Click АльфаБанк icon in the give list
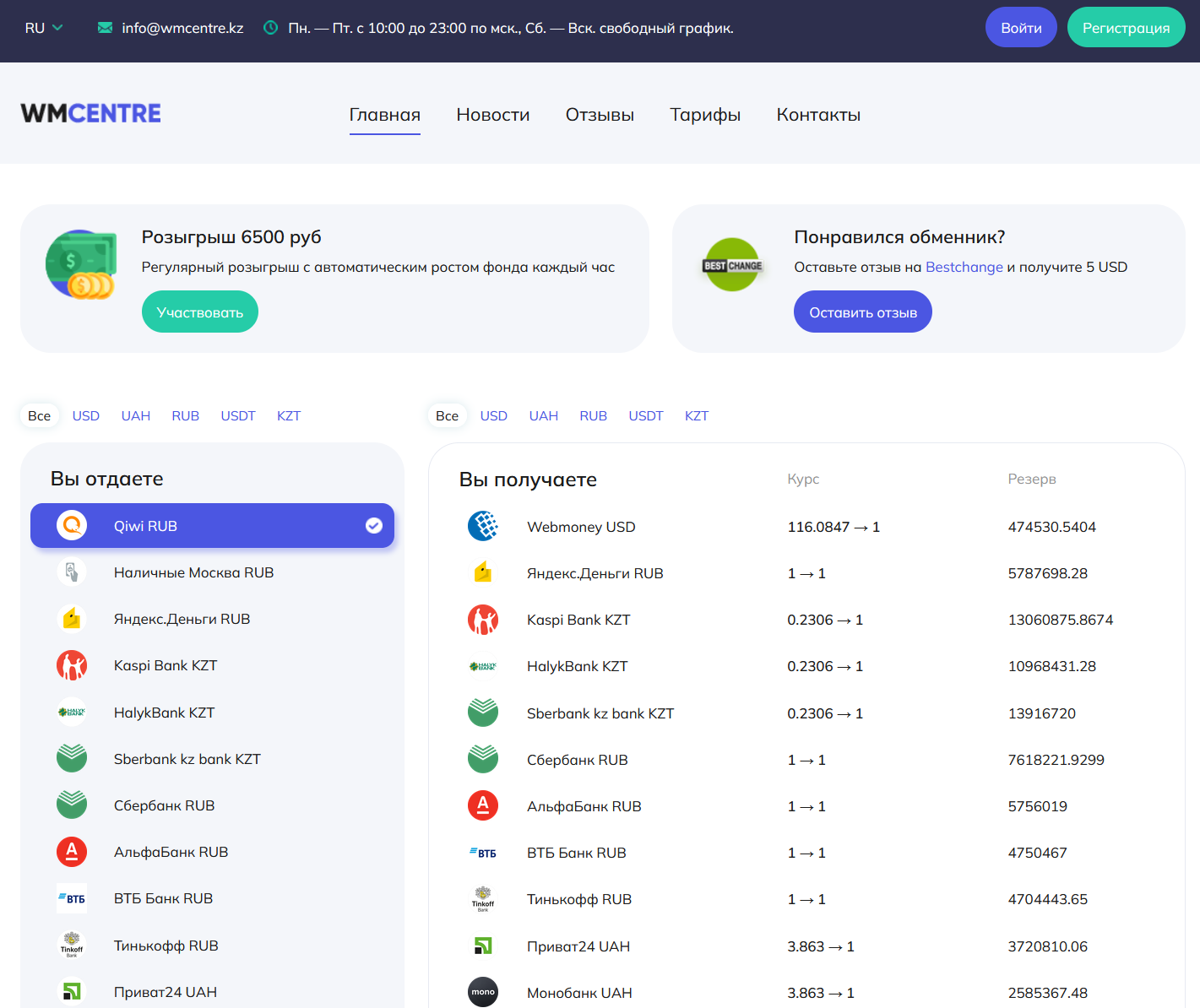Screen dimensions: 1200x1008 click(x=72, y=852)
